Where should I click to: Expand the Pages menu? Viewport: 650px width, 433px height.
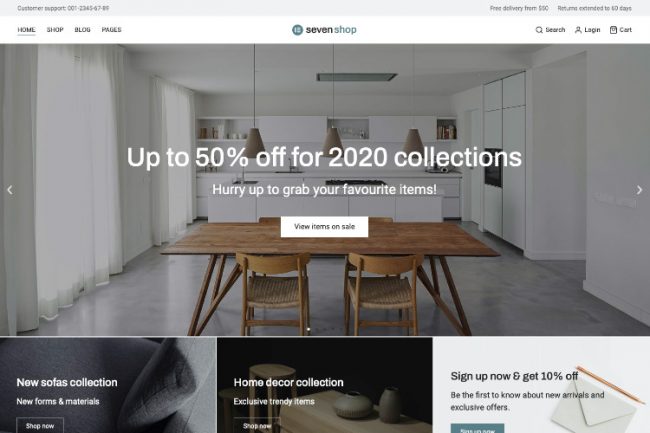coord(112,30)
